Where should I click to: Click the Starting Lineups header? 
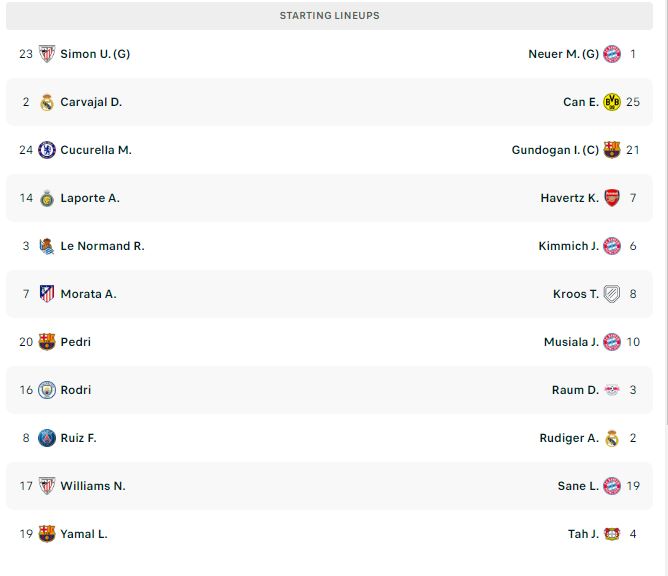329,16
